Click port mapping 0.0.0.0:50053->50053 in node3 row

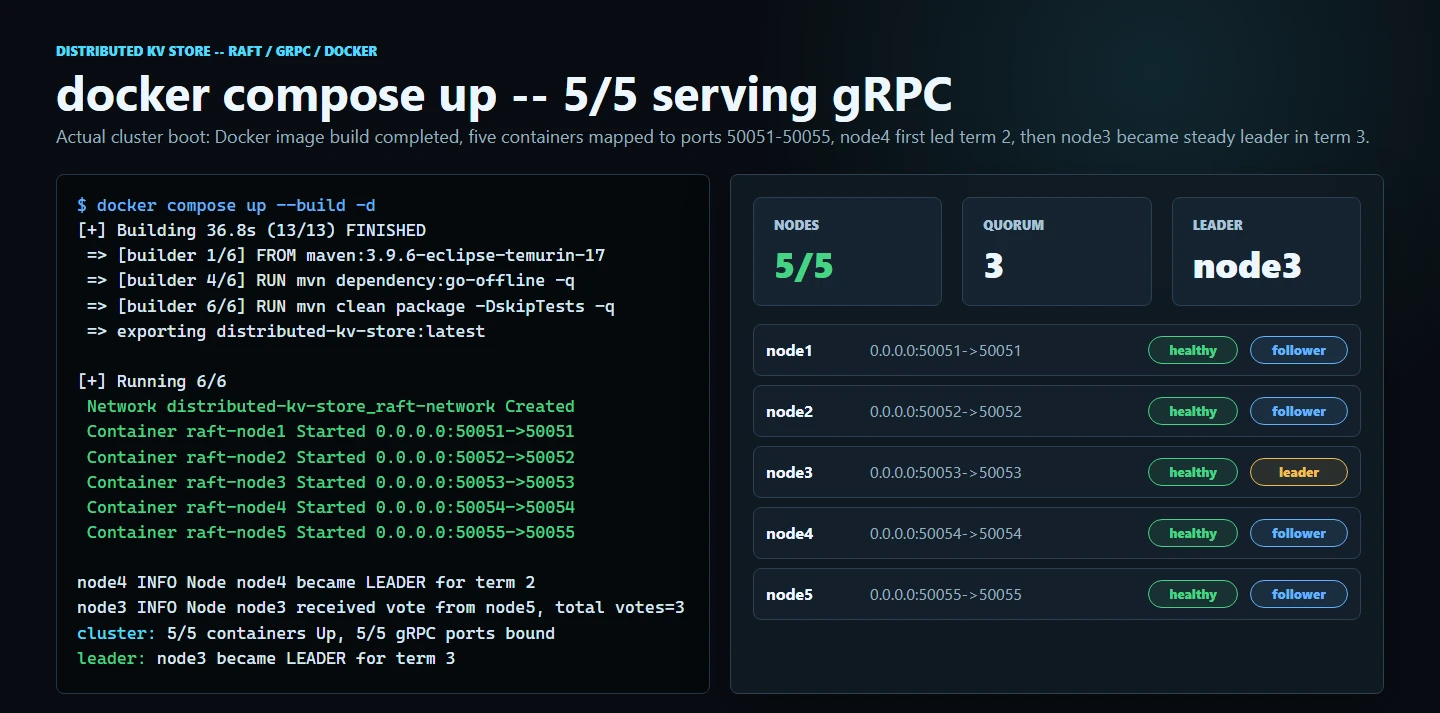tap(946, 473)
